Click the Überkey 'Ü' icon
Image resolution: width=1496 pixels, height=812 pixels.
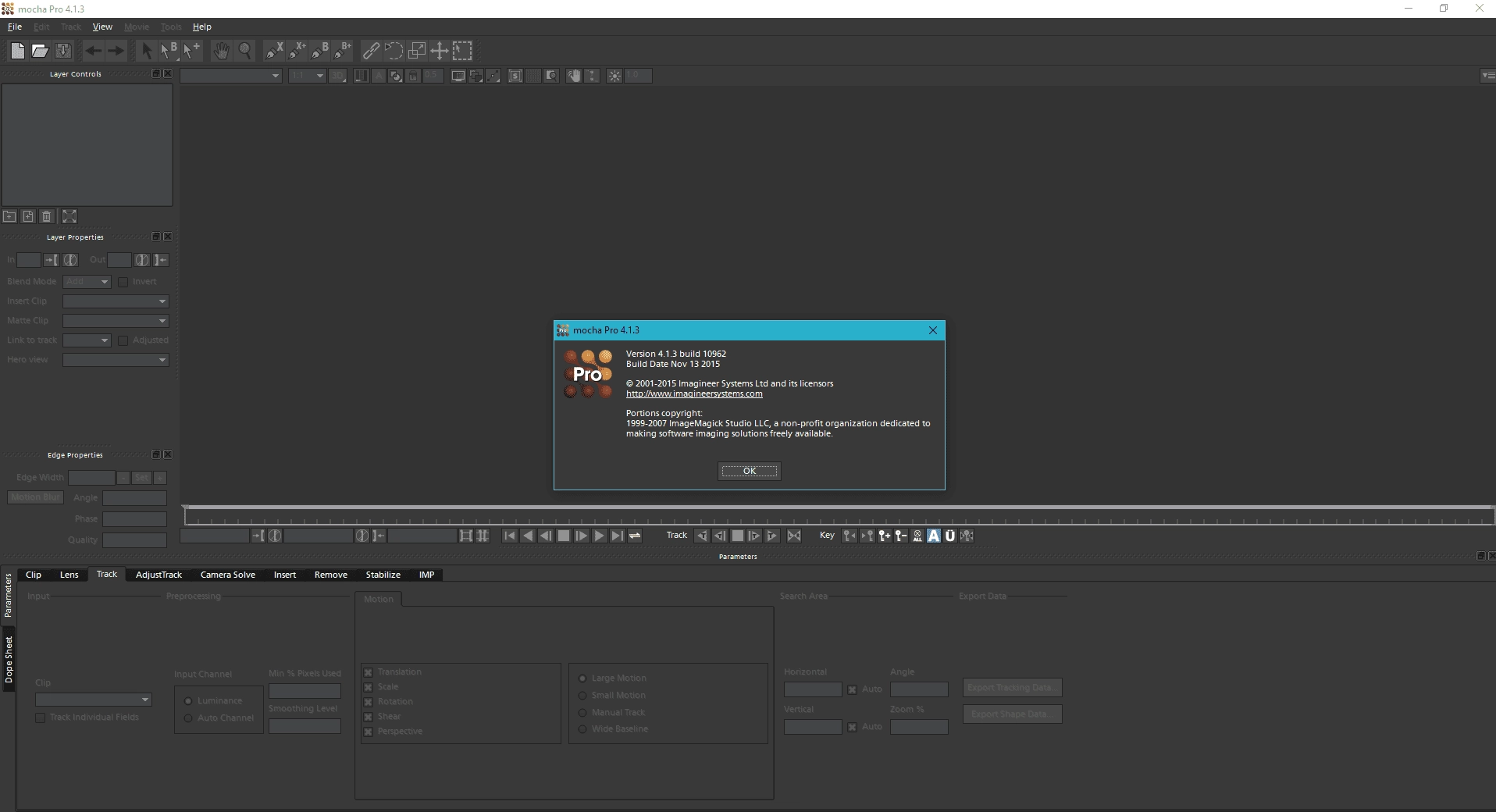[950, 536]
